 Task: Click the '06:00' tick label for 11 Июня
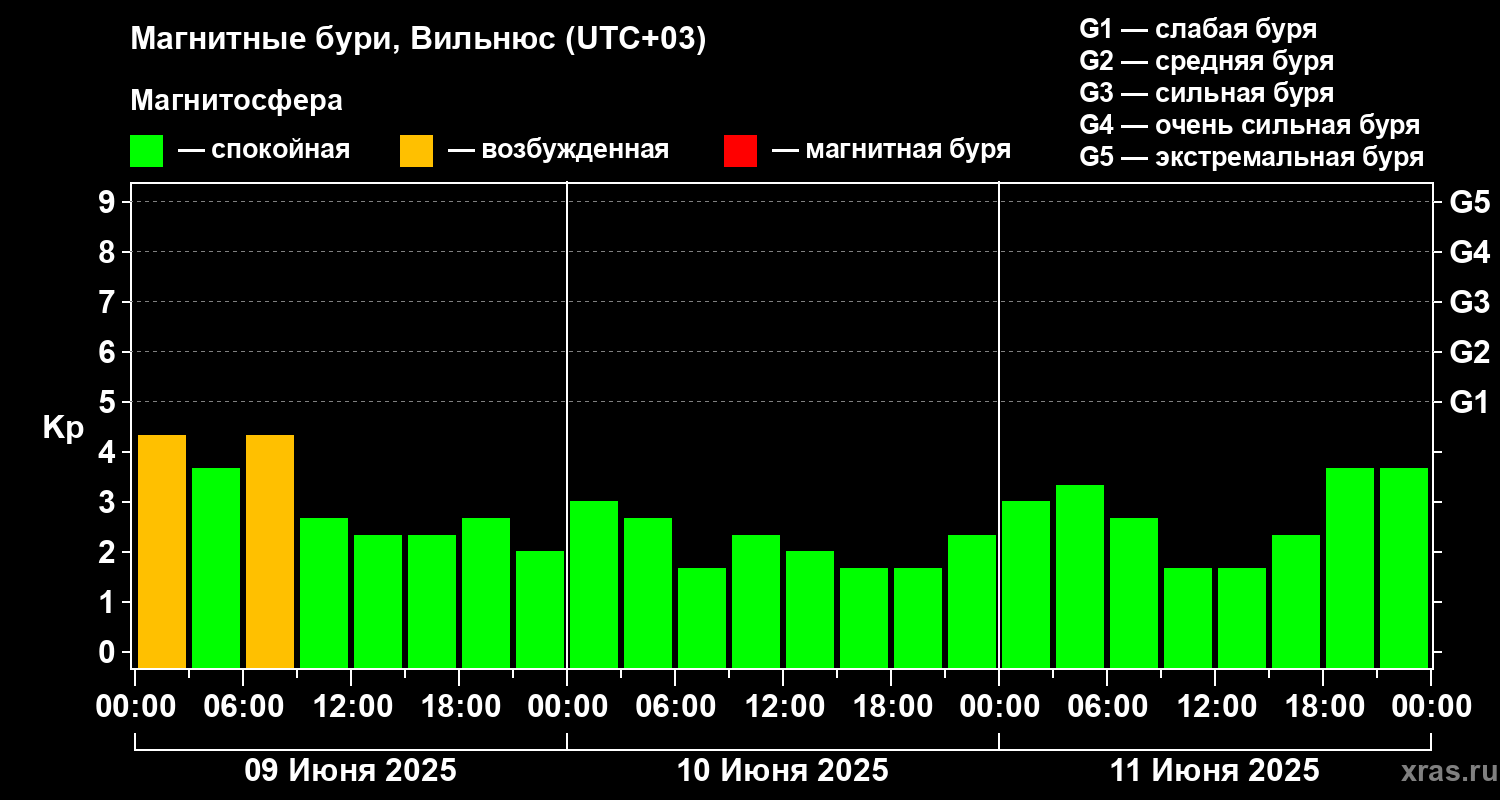(1107, 707)
